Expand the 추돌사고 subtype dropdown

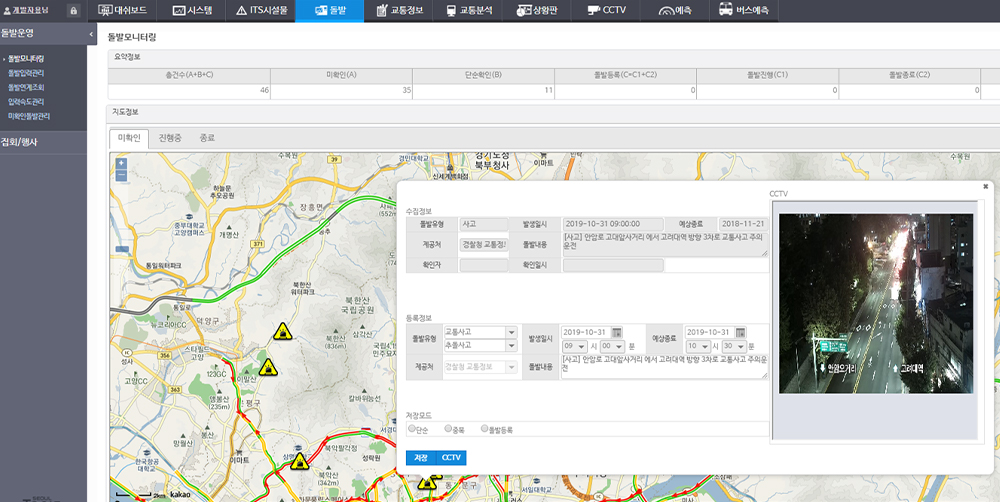[x=511, y=345]
